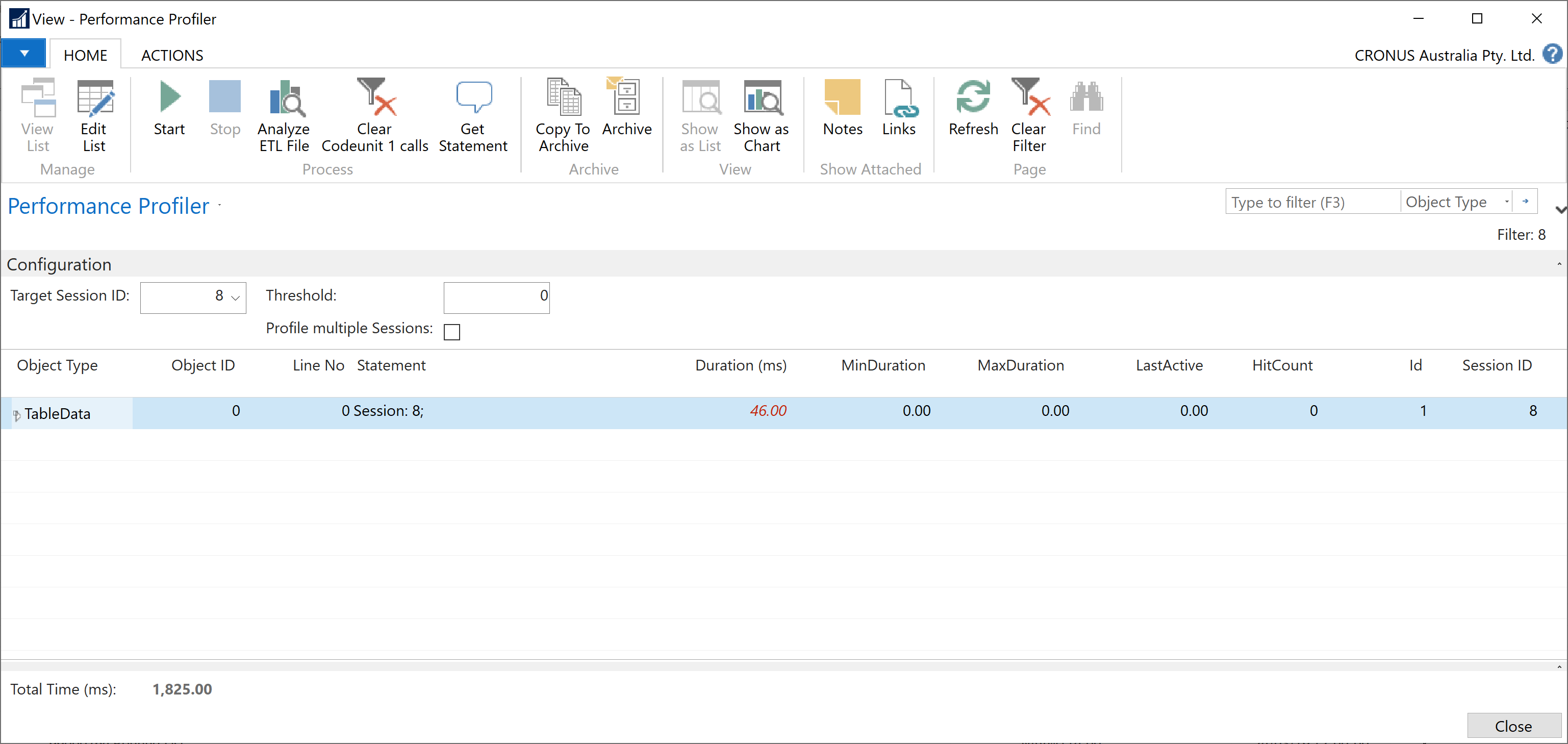Click the Close button

click(x=1513, y=726)
